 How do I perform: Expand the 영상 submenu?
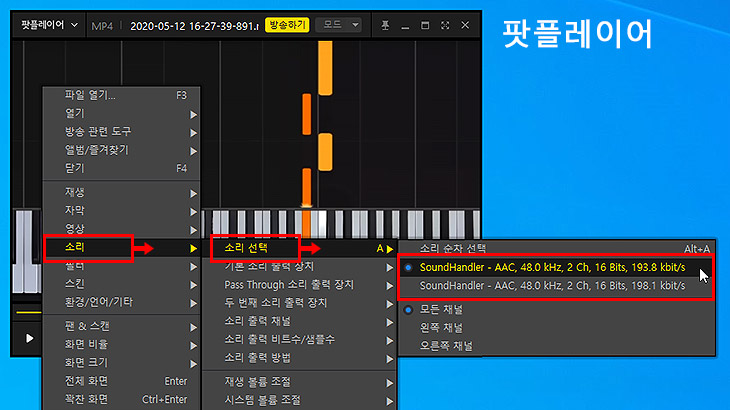[122, 229]
